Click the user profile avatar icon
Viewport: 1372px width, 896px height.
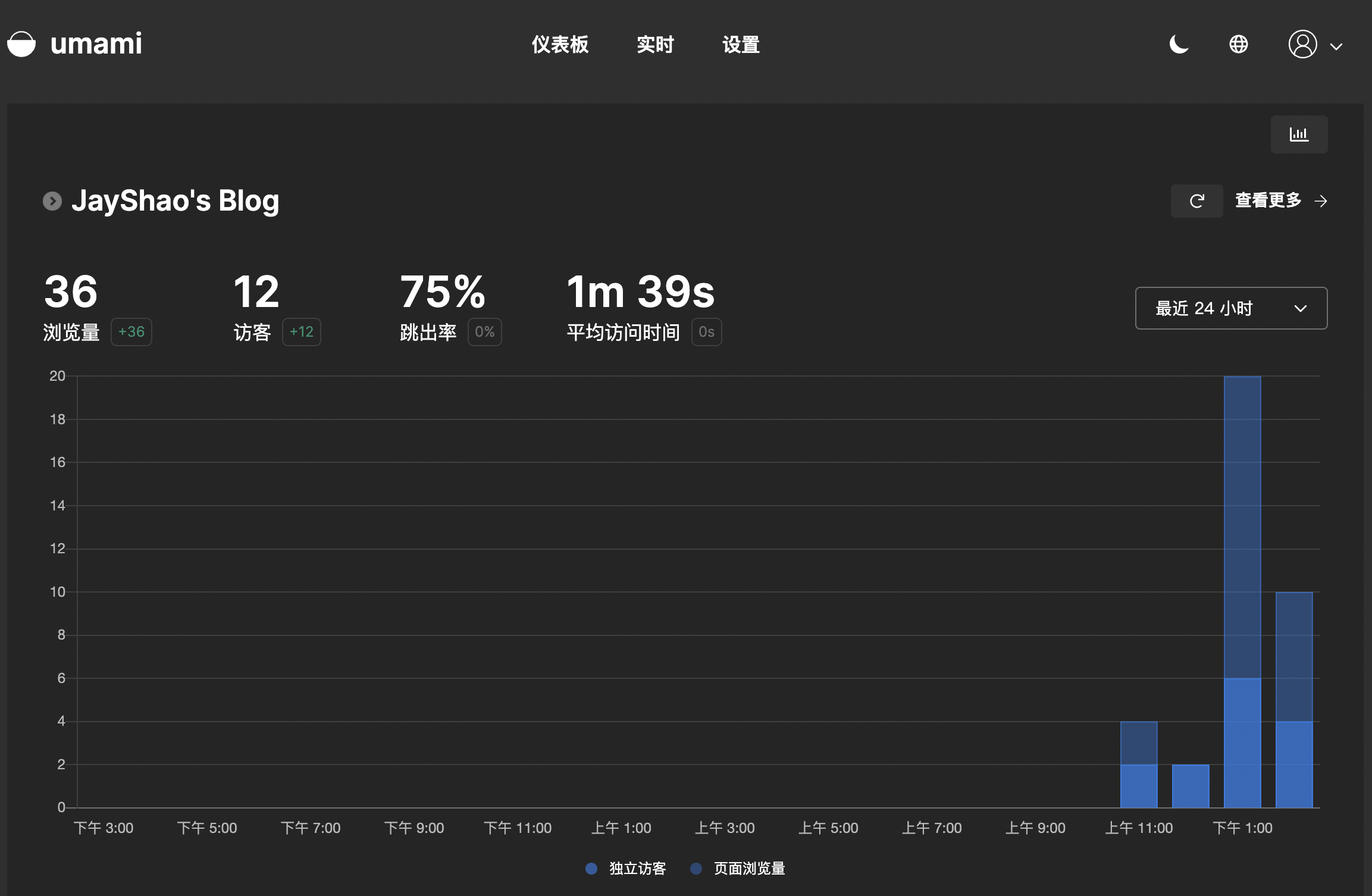click(1302, 44)
